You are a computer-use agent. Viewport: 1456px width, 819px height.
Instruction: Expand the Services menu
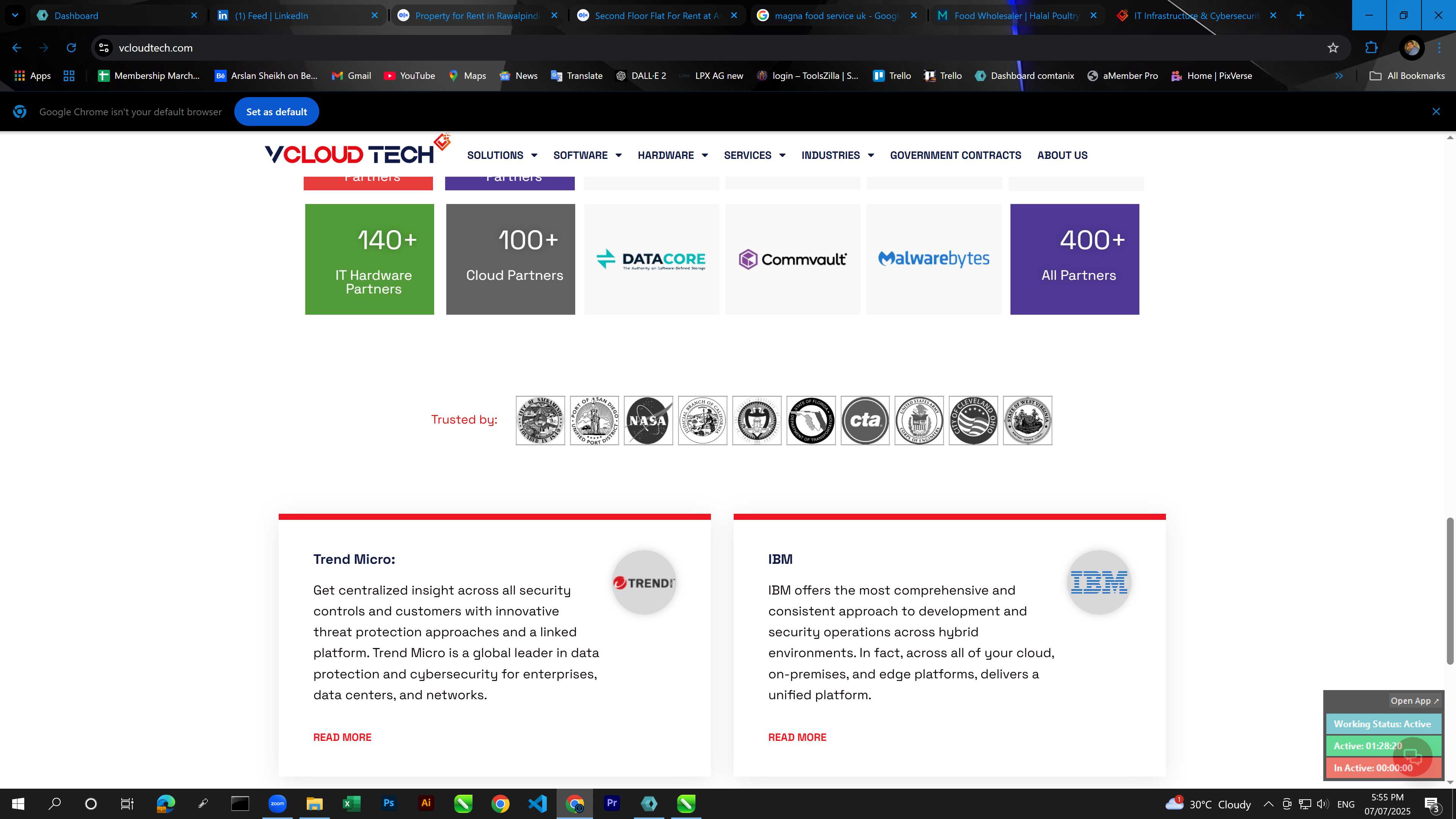755,155
